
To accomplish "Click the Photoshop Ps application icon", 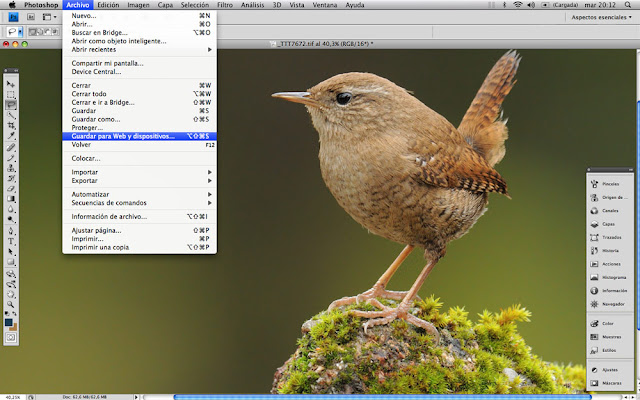I will pyautogui.click(x=14, y=17).
